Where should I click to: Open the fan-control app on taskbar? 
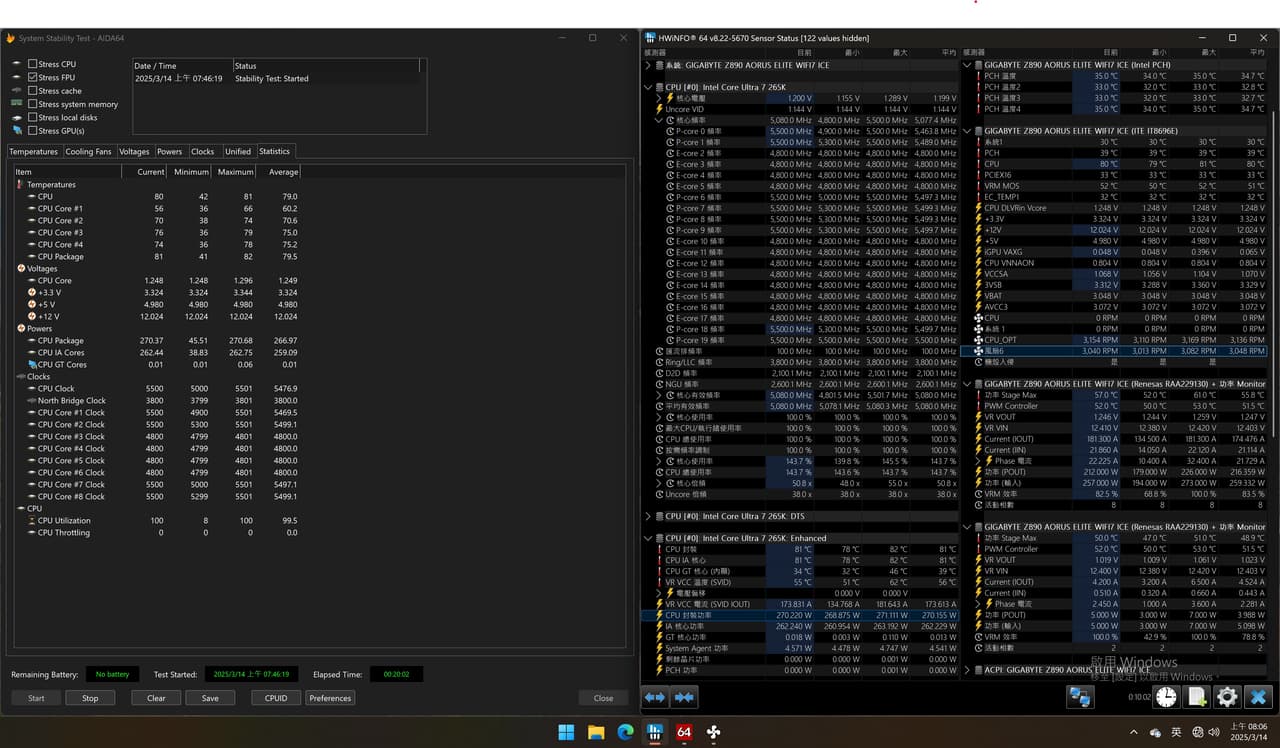click(x=714, y=732)
